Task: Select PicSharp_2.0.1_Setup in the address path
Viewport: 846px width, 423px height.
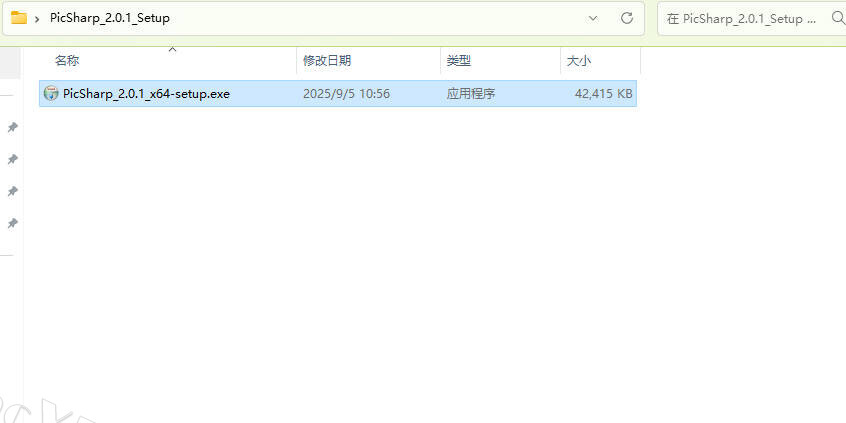Action: 110,18
